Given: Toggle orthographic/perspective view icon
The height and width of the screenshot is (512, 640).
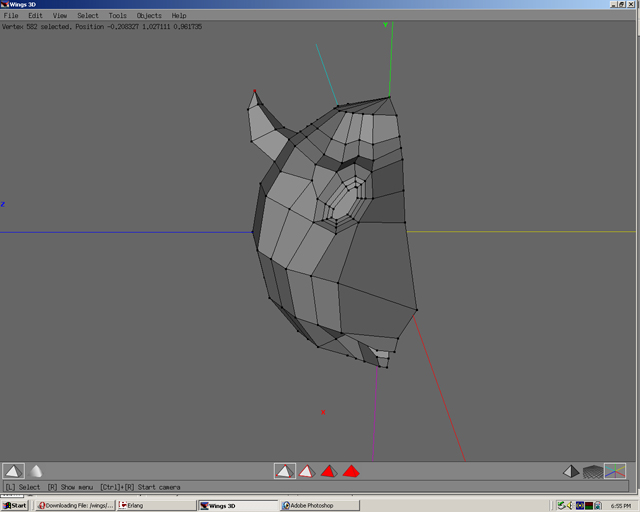Looking at the screenshot, I should [x=571, y=472].
